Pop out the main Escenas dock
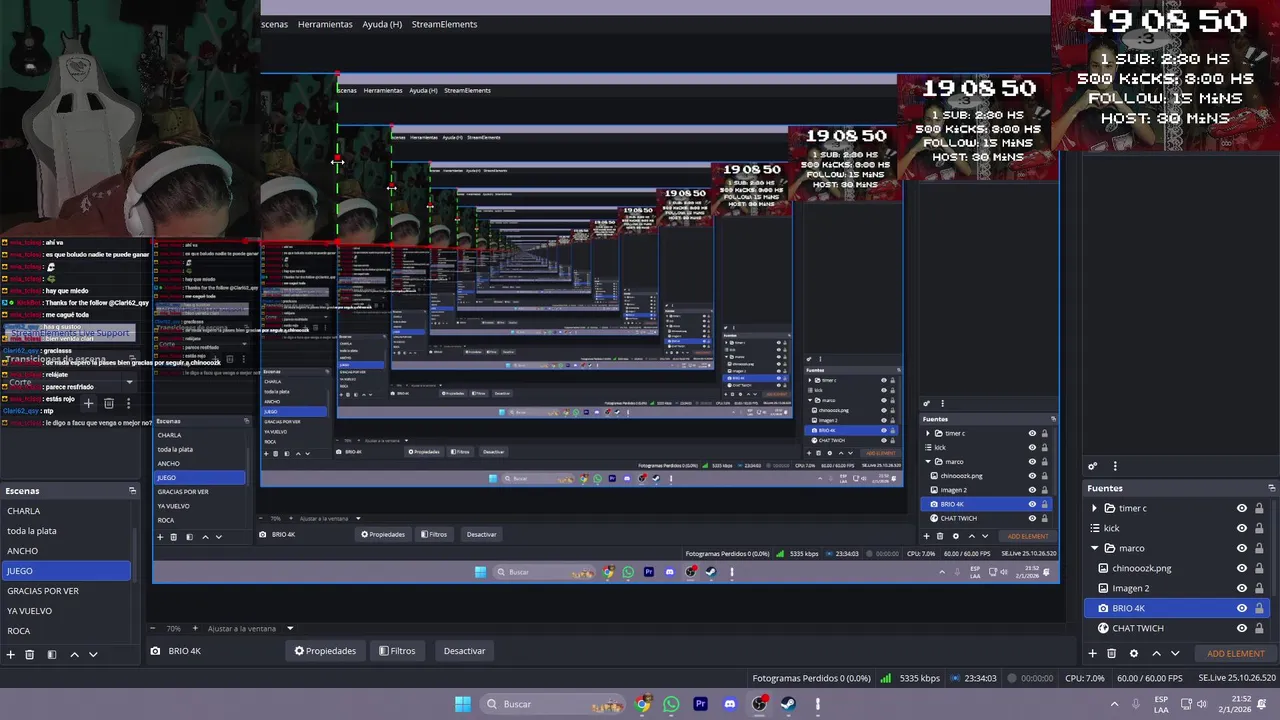Image resolution: width=1280 pixels, height=720 pixels. (132, 491)
